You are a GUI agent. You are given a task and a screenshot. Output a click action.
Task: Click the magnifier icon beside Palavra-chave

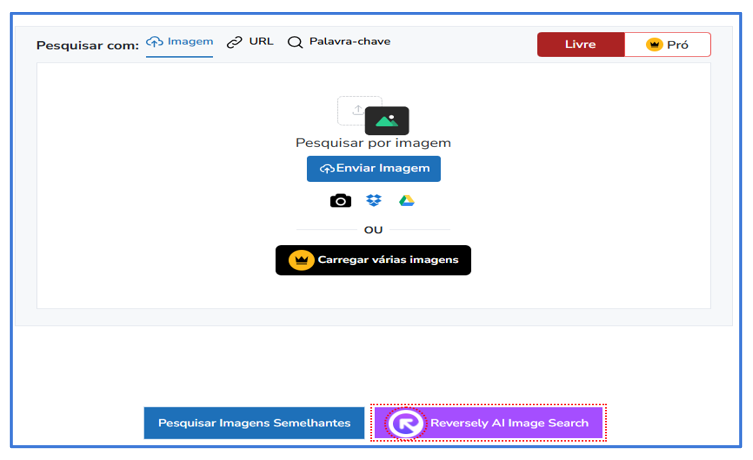click(295, 42)
